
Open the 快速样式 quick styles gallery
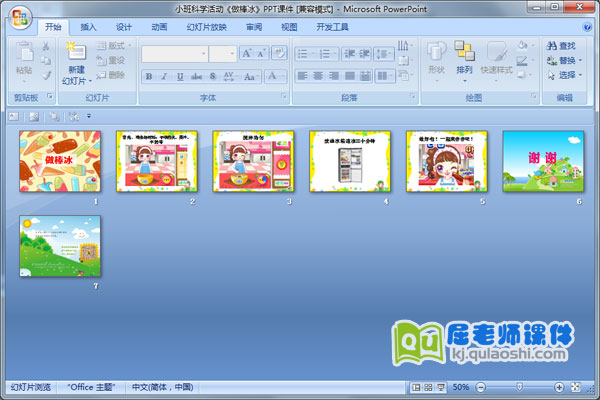pos(496,61)
